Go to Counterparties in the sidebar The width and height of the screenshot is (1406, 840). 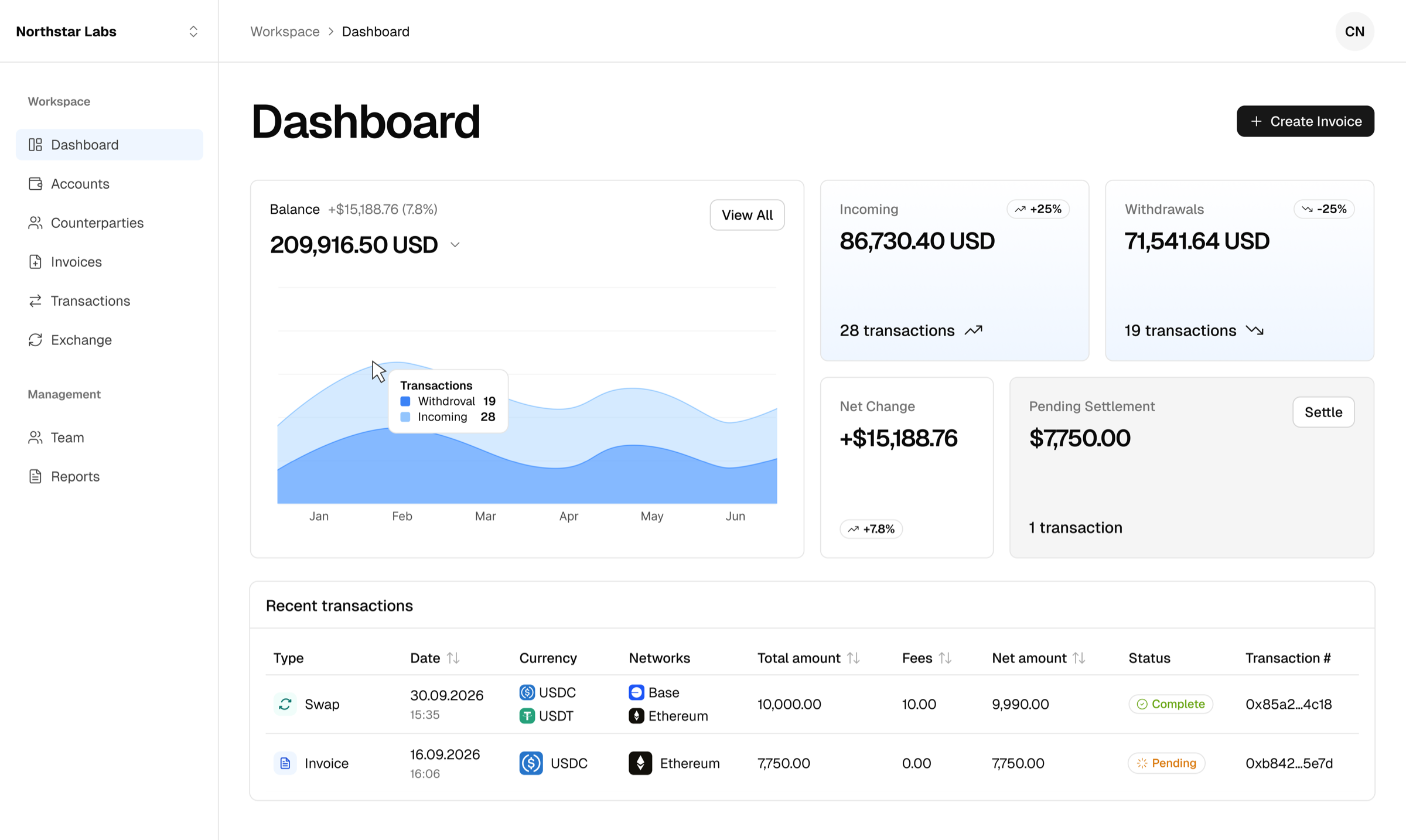(x=110, y=223)
